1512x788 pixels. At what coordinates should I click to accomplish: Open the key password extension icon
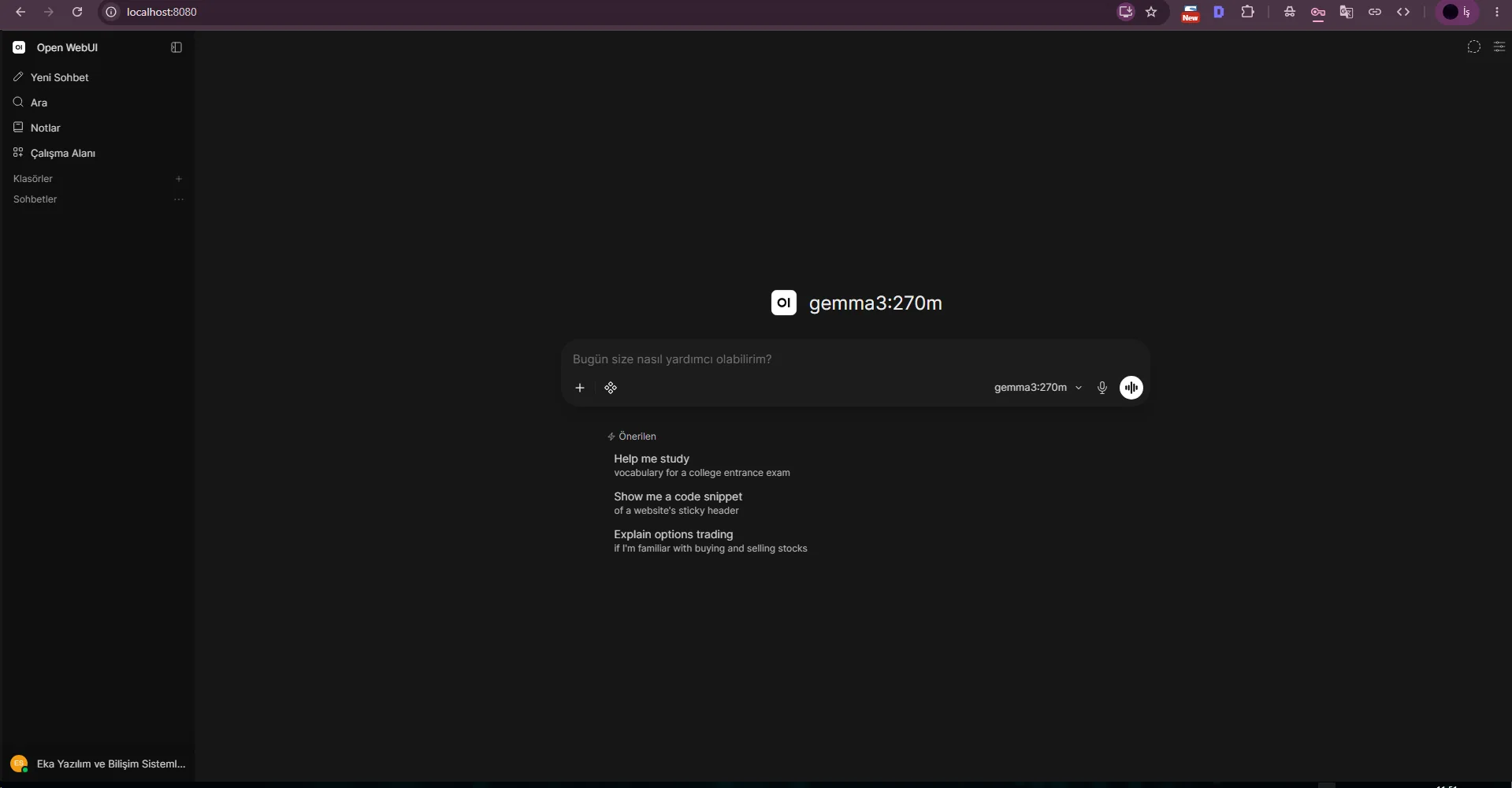pyautogui.click(x=1318, y=12)
